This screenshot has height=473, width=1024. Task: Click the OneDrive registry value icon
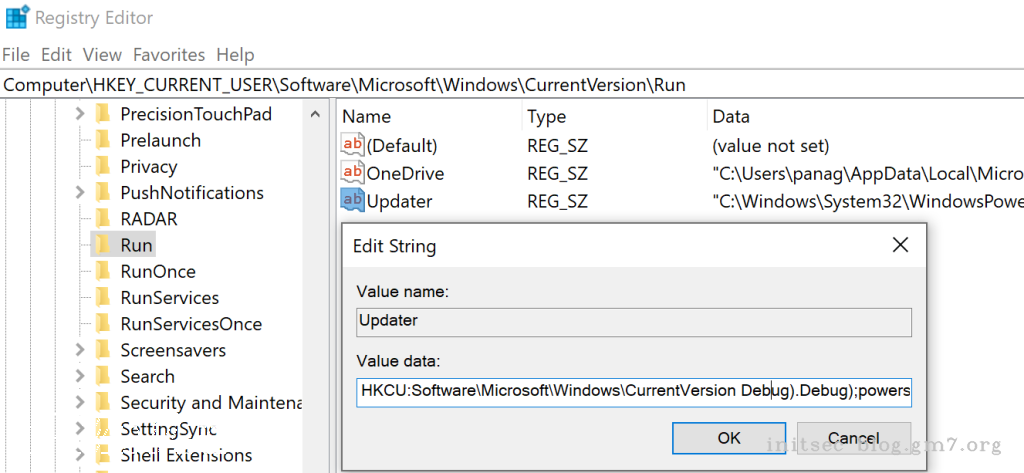pos(352,174)
